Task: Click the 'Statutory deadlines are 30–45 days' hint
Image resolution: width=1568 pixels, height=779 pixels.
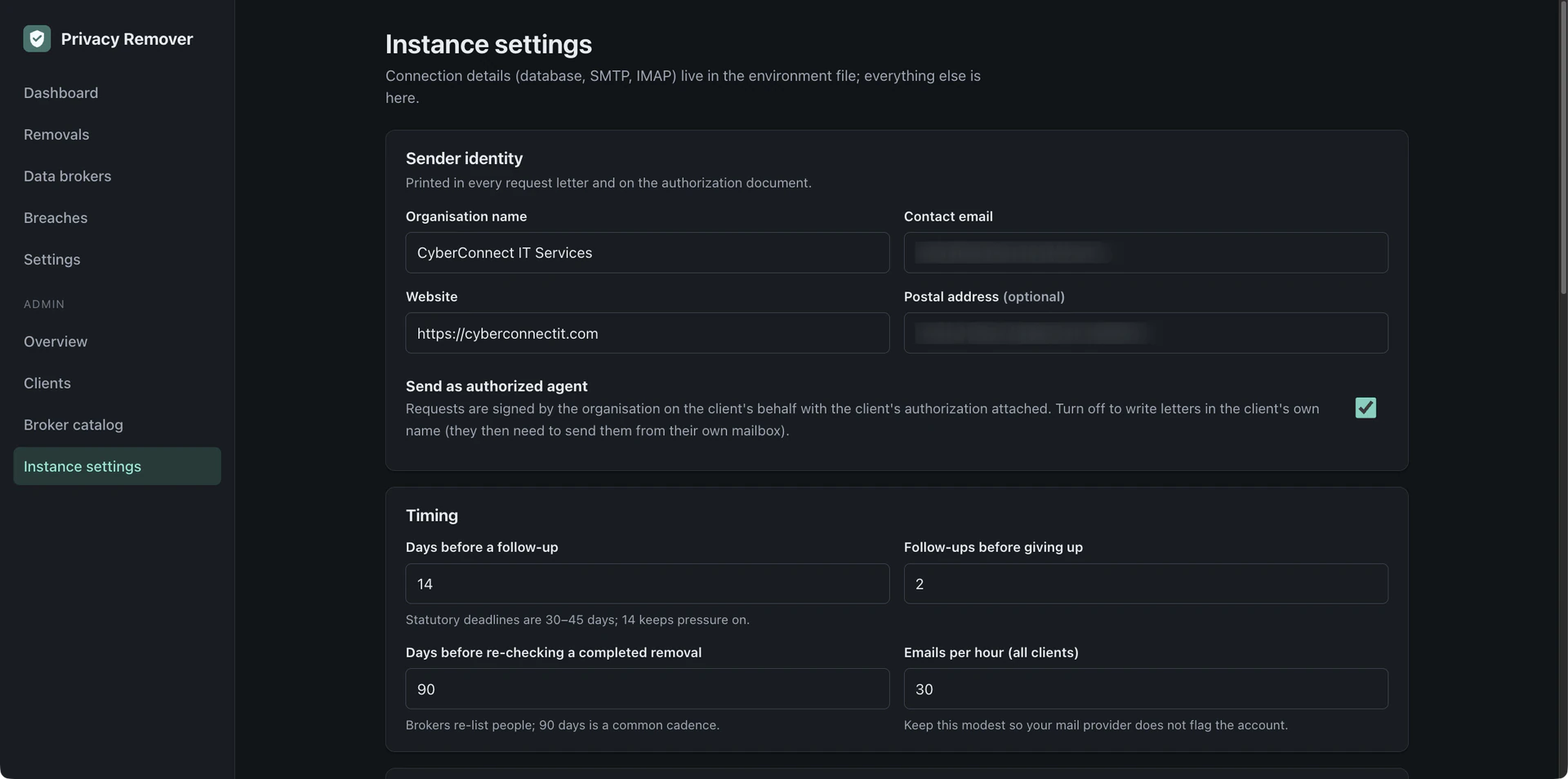Action: click(577, 620)
